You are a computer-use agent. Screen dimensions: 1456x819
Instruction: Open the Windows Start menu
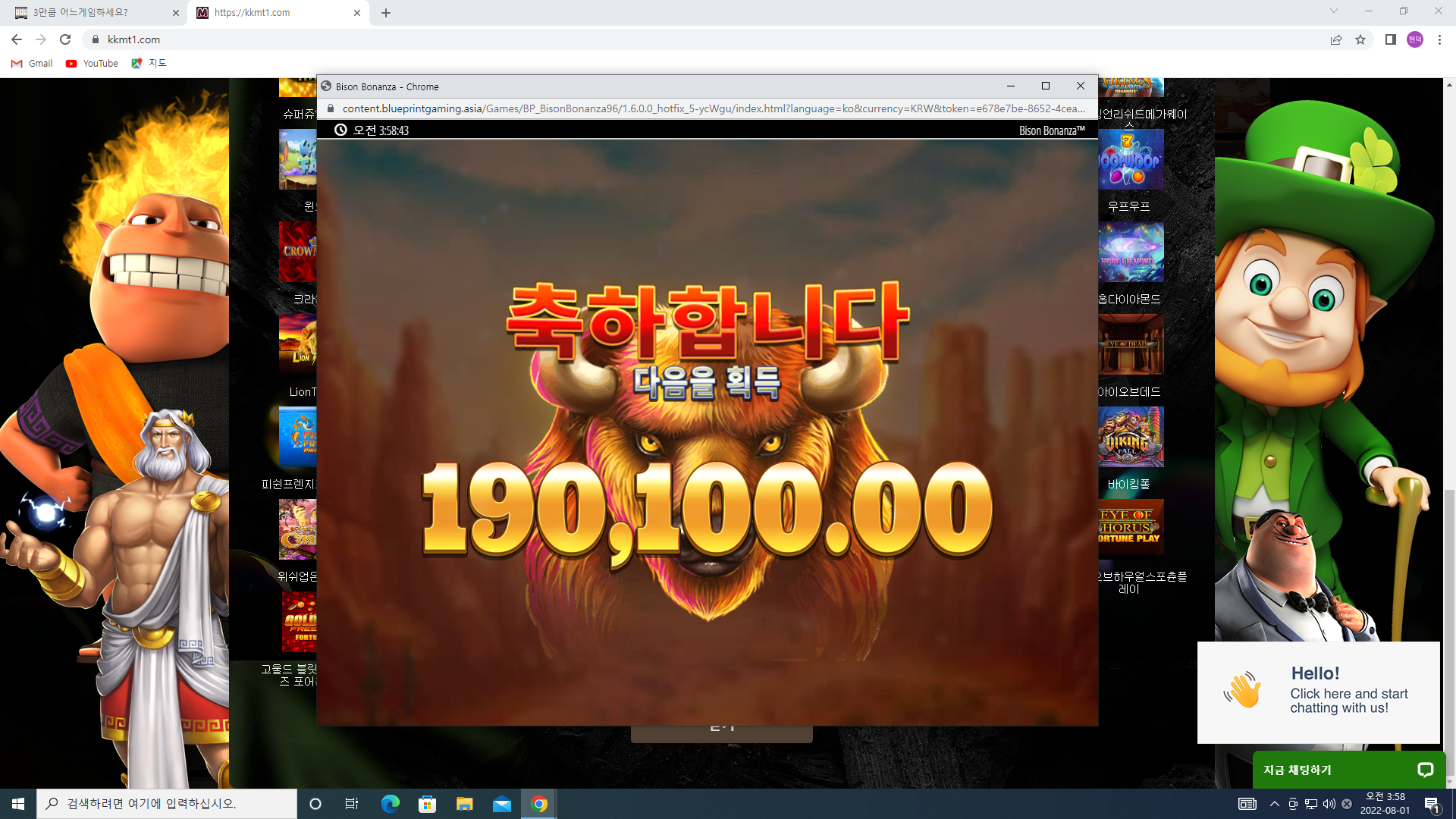click(x=18, y=804)
